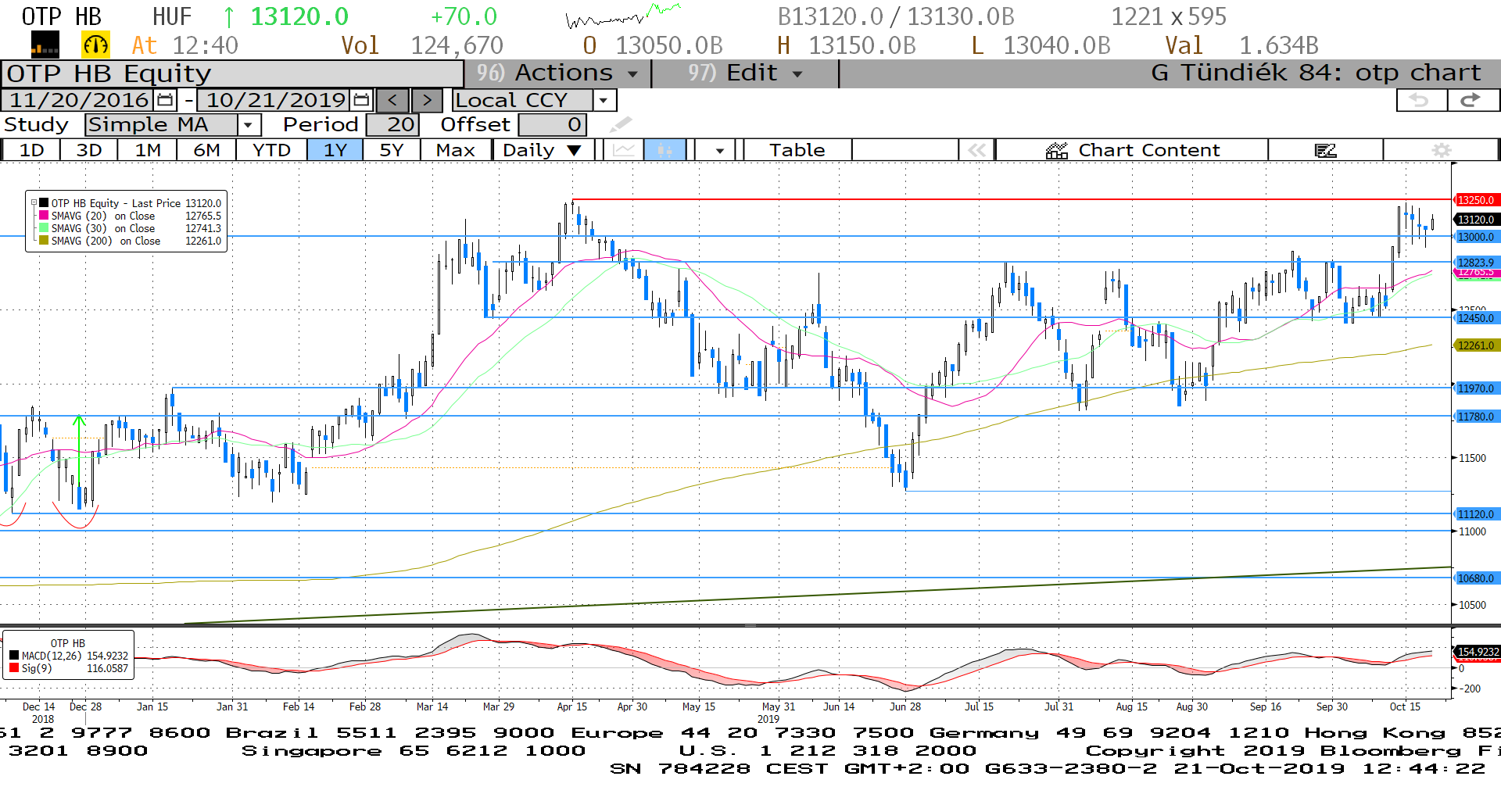
Task: Click the undo arrow icon
Action: [x=1420, y=100]
